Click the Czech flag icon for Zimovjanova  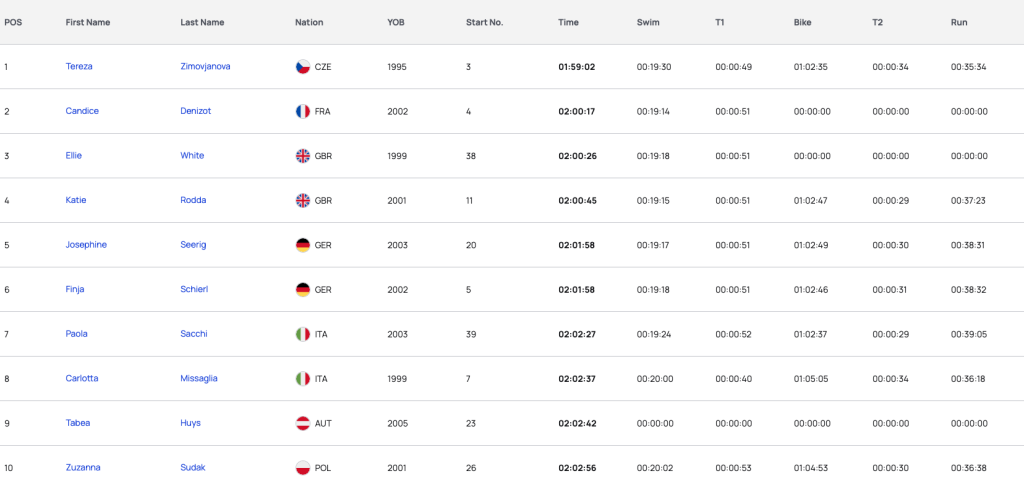[302, 67]
